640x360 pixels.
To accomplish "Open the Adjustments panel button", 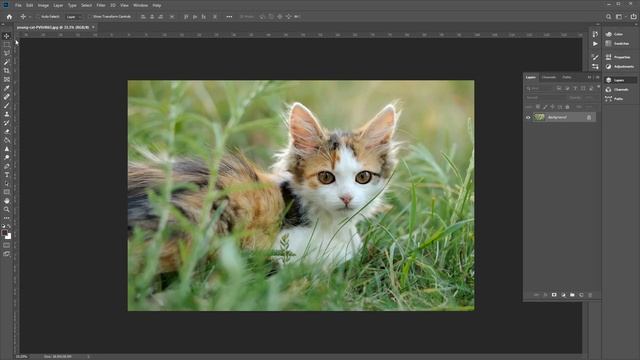I will pyautogui.click(x=620, y=67).
